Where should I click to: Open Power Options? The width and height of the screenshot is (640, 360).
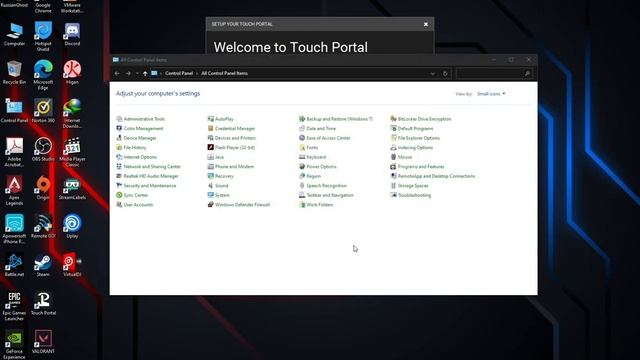click(x=318, y=167)
